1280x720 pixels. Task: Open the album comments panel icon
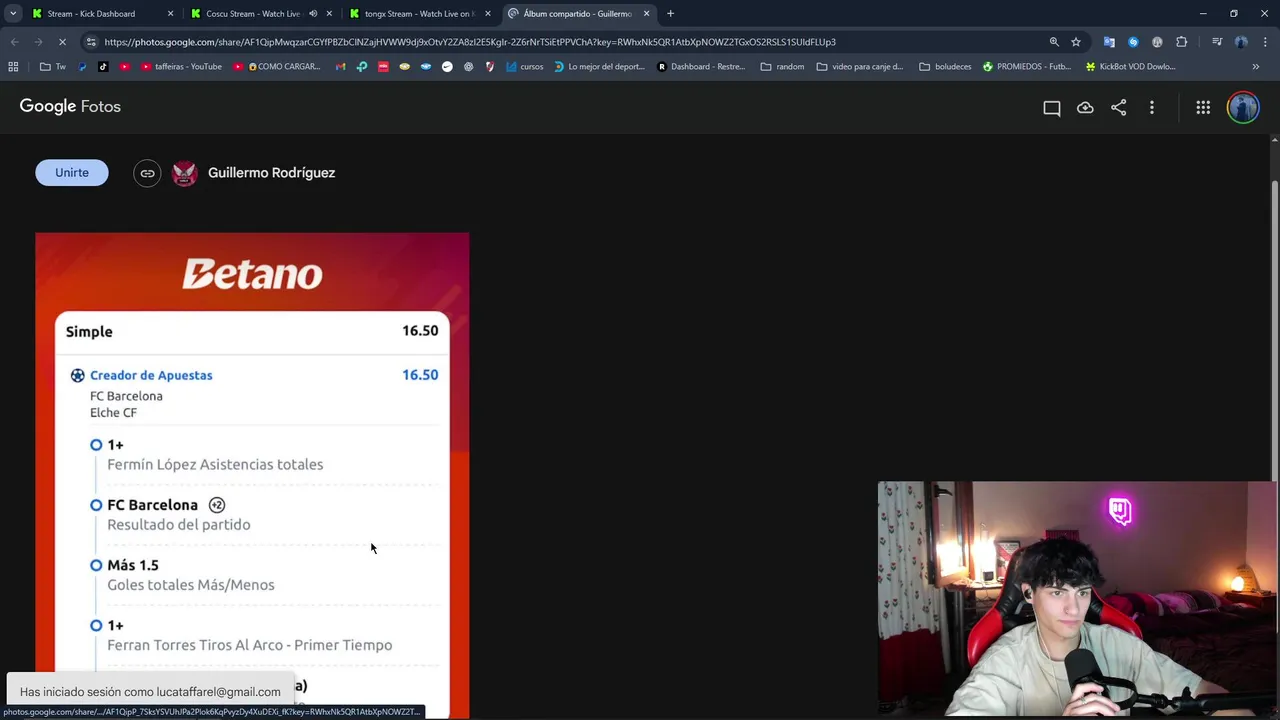(1051, 108)
